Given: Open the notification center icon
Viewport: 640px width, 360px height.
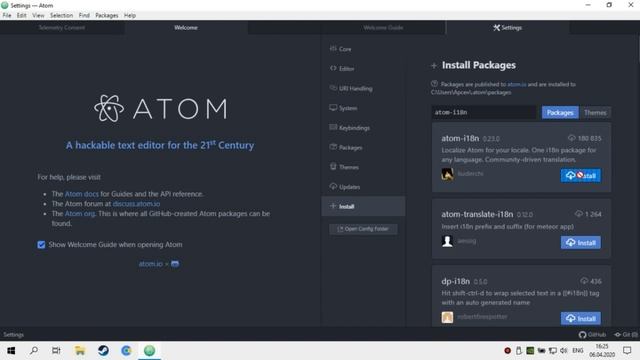Looking at the screenshot, I should tap(627, 351).
